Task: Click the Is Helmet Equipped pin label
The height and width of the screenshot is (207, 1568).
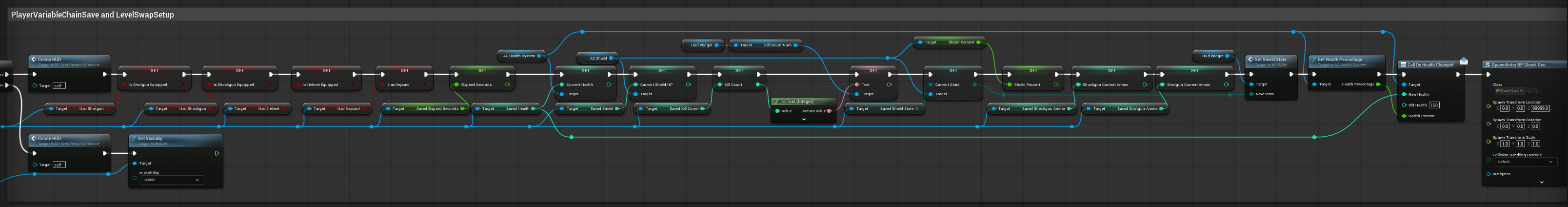Action: (x=320, y=84)
